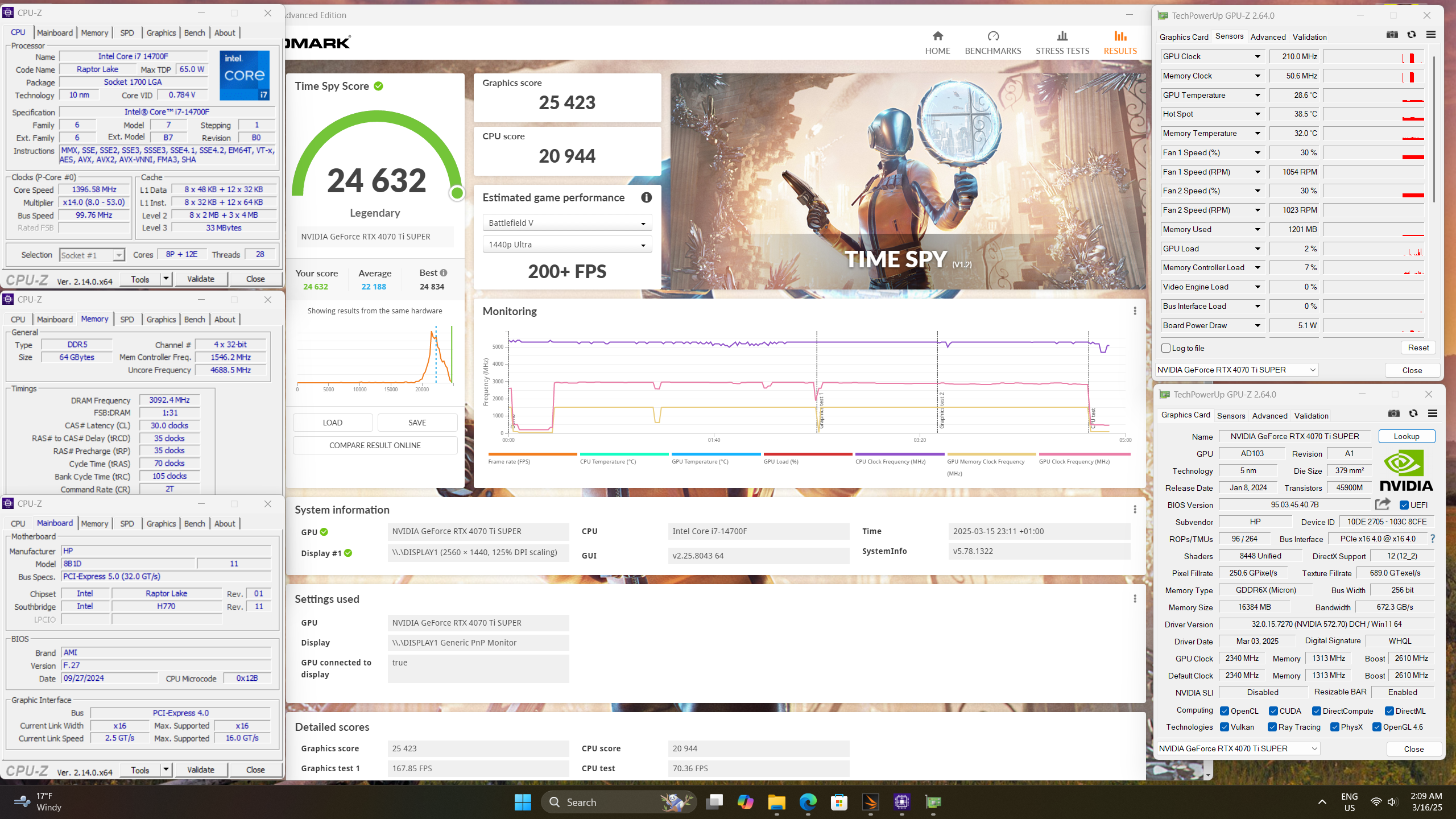This screenshot has width=1456, height=819.
Task: Open the Battlefield V game dropdown
Action: (x=567, y=223)
